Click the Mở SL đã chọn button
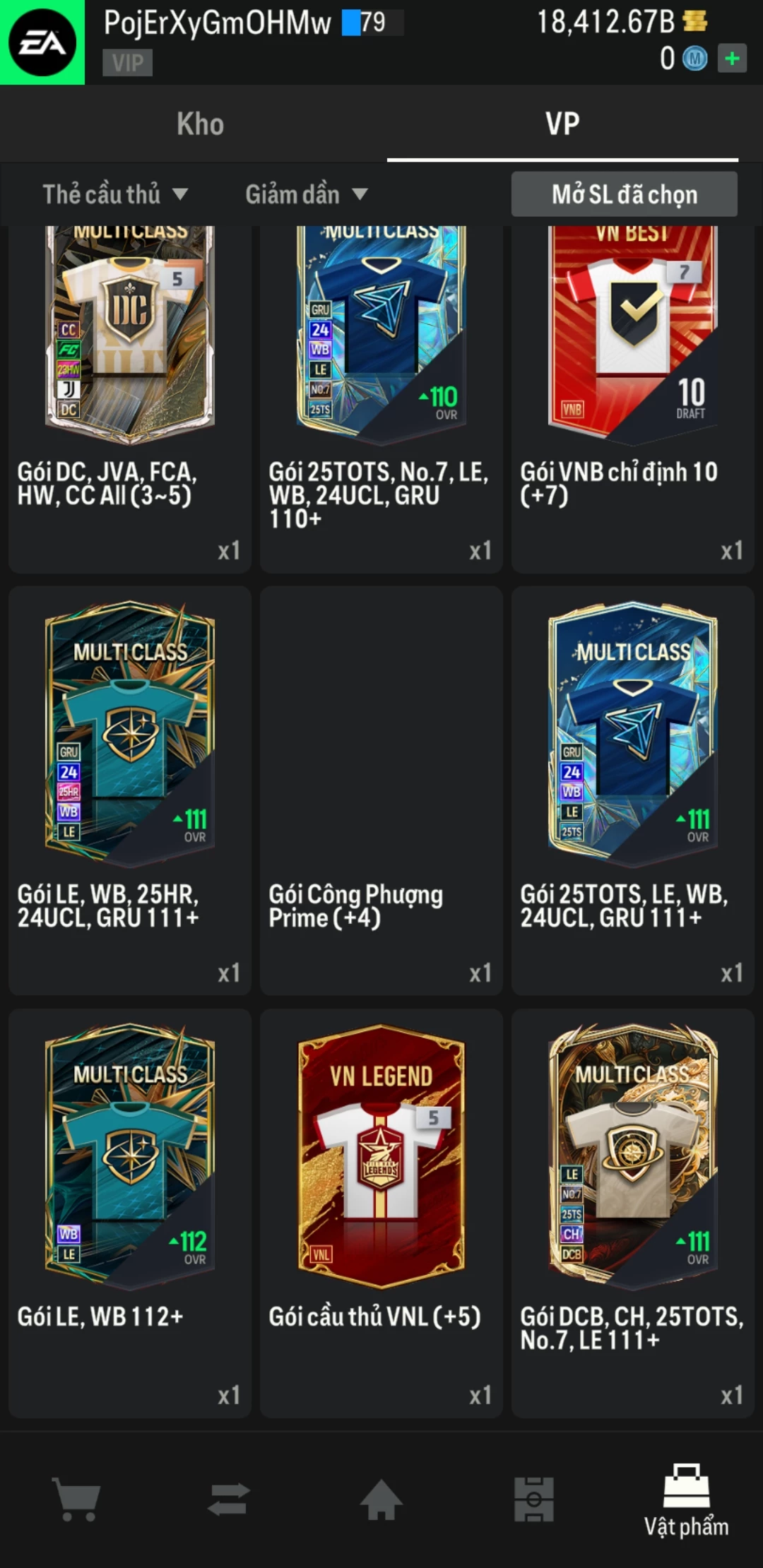Viewport: 763px width, 1568px height. point(625,194)
